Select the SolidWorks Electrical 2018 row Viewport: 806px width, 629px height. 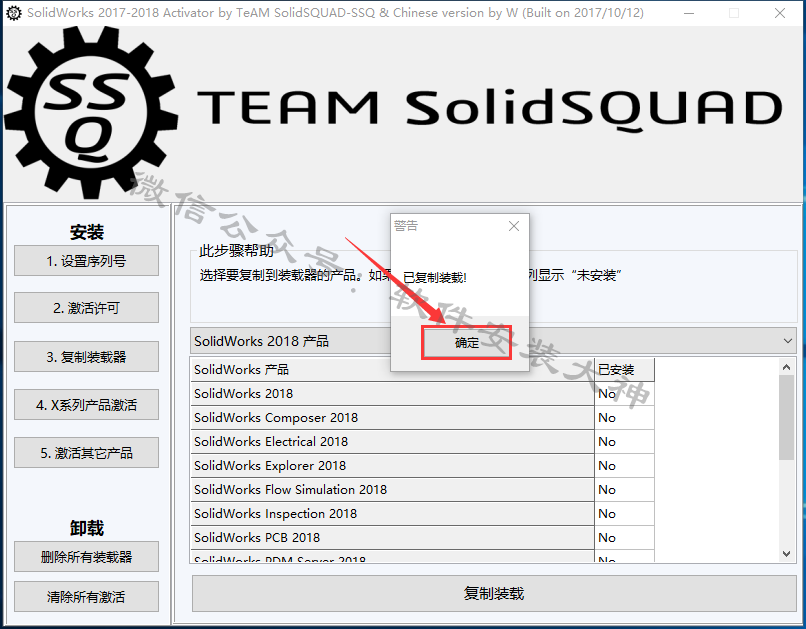click(392, 441)
